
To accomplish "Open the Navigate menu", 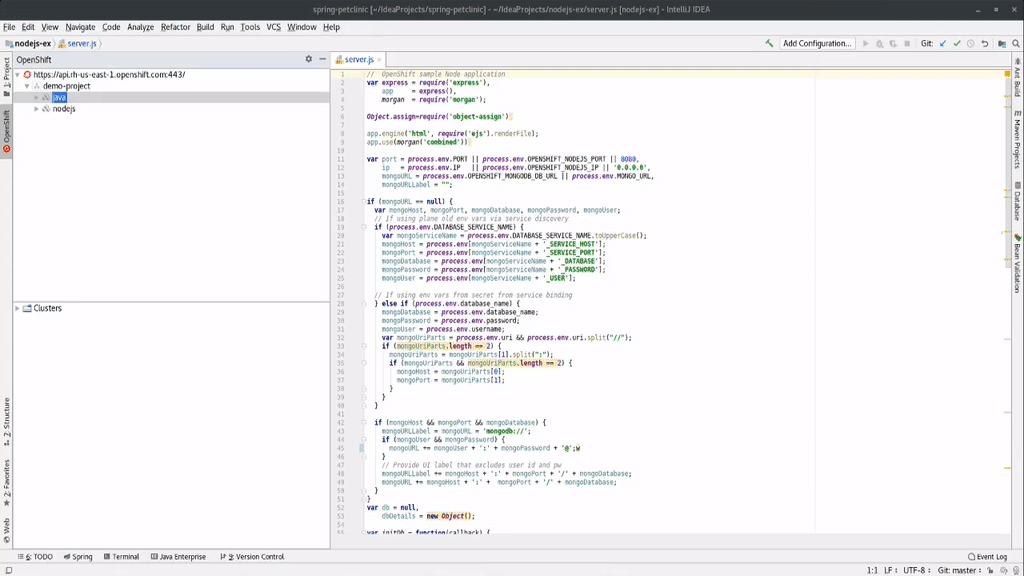I will tap(80, 27).
